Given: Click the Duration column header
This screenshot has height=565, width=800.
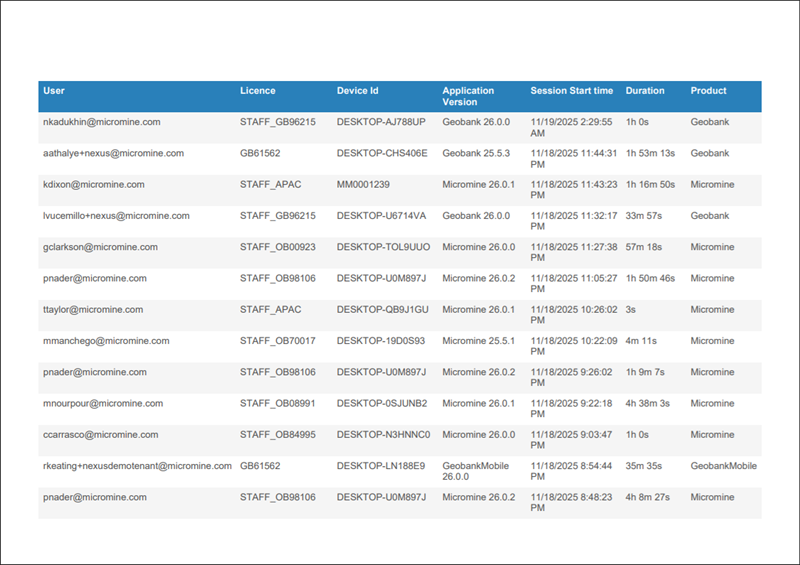Looking at the screenshot, I should click(x=645, y=91).
